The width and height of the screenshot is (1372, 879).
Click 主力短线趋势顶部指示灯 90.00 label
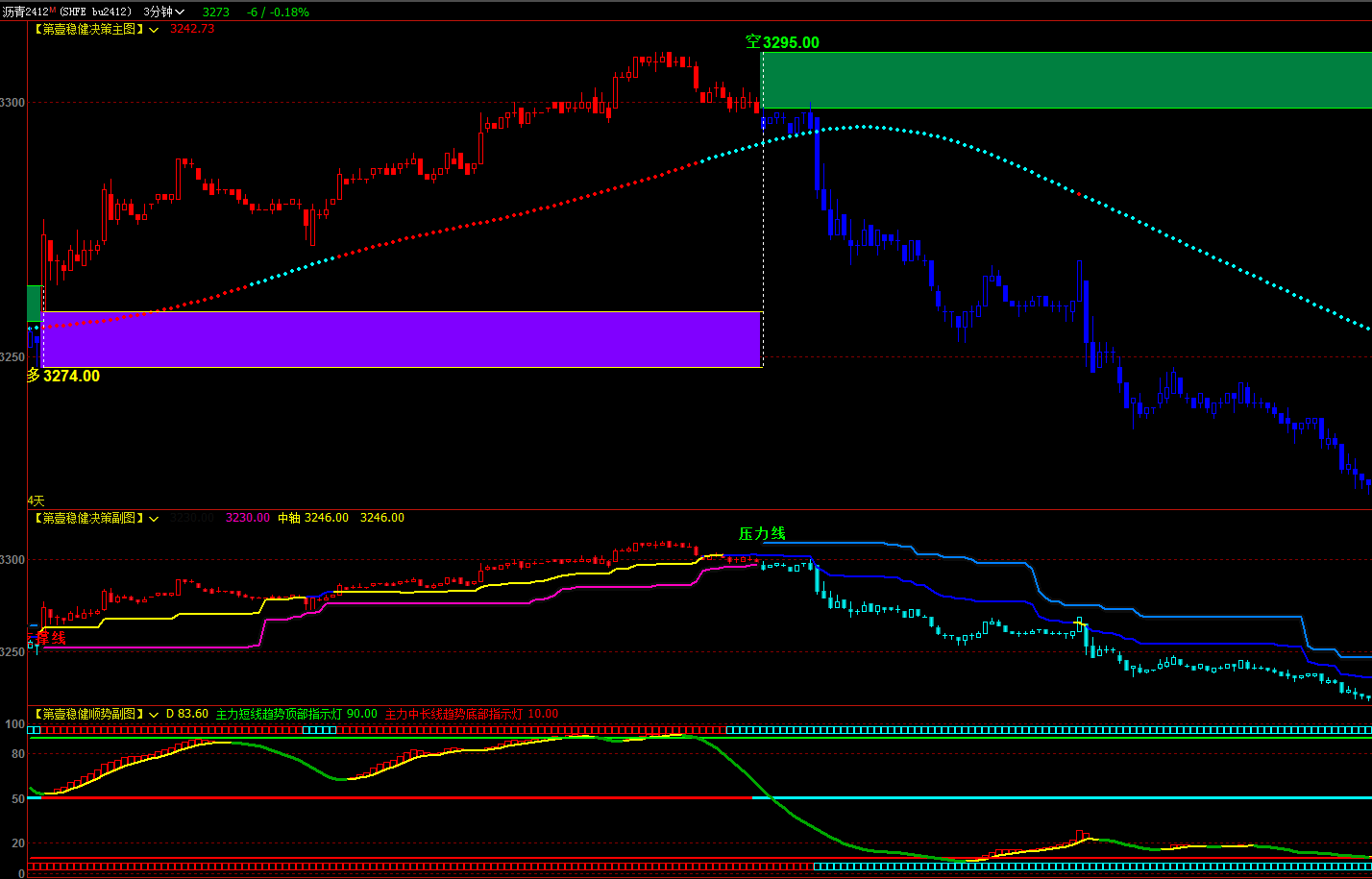coord(297,714)
